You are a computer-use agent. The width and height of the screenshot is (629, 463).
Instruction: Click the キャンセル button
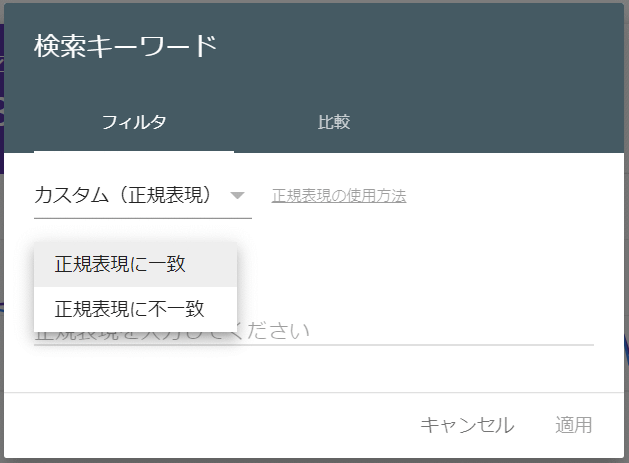coord(467,425)
